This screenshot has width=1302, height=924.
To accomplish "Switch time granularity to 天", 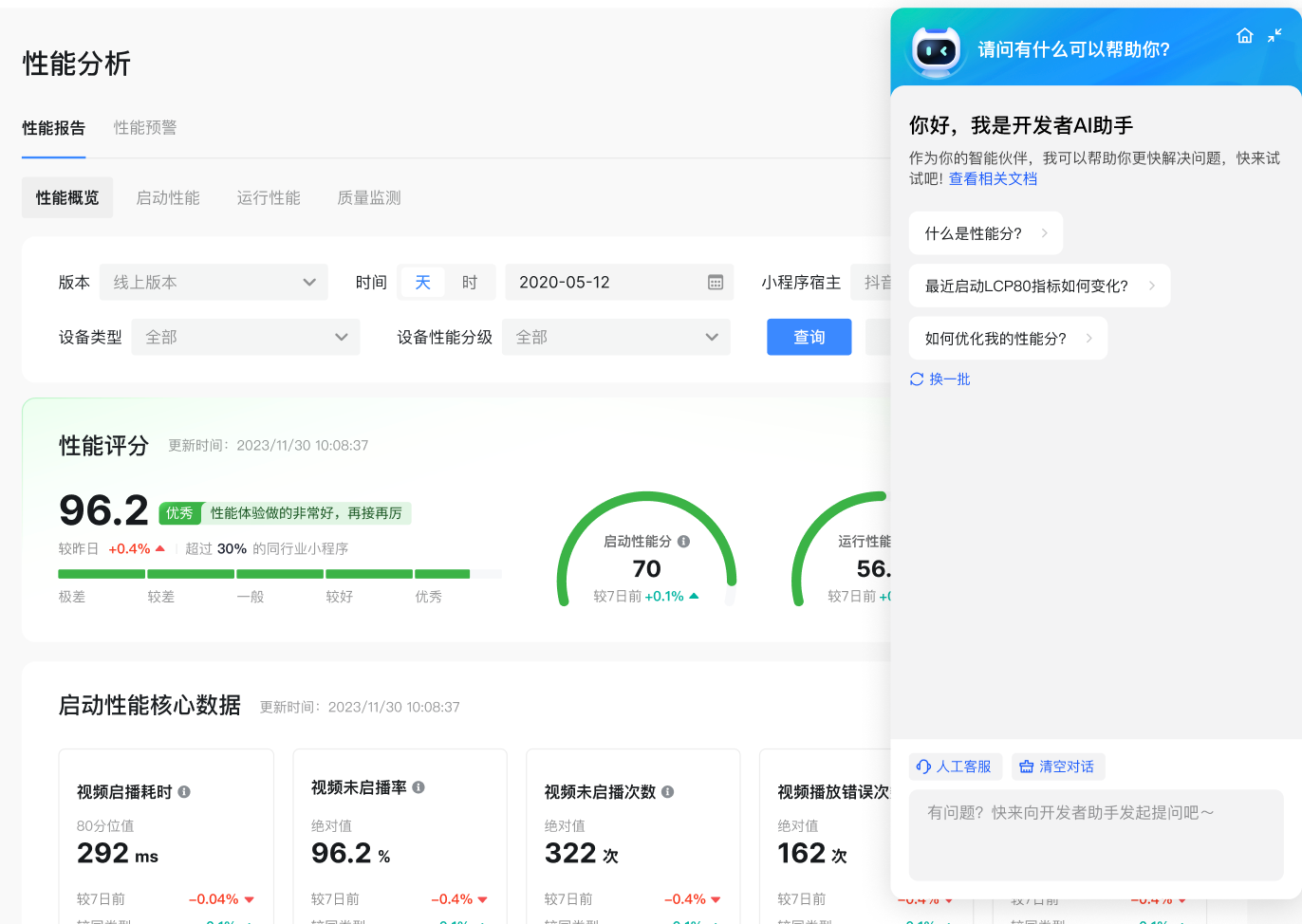I will [422, 283].
